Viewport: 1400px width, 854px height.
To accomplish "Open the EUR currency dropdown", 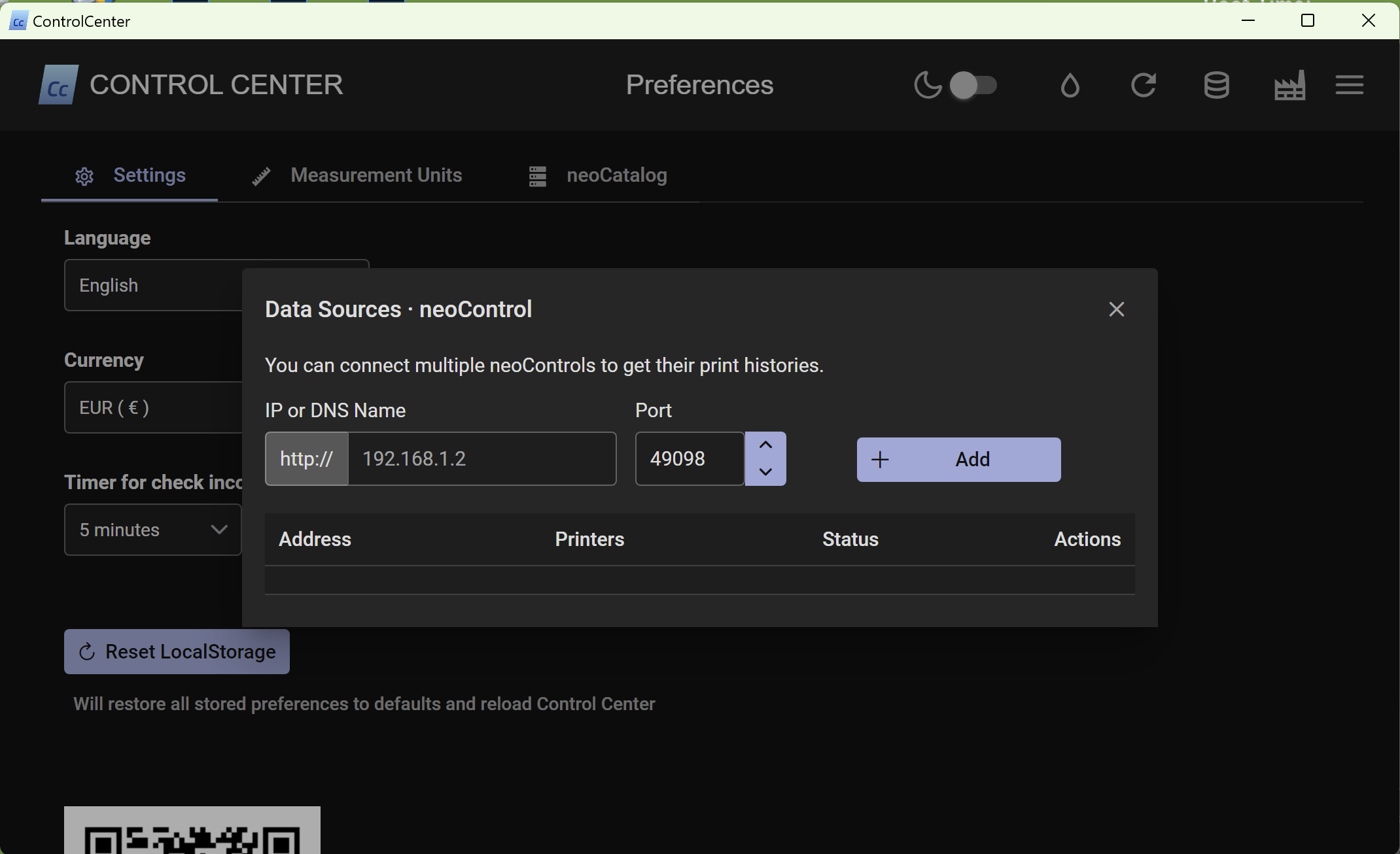I will click(154, 407).
